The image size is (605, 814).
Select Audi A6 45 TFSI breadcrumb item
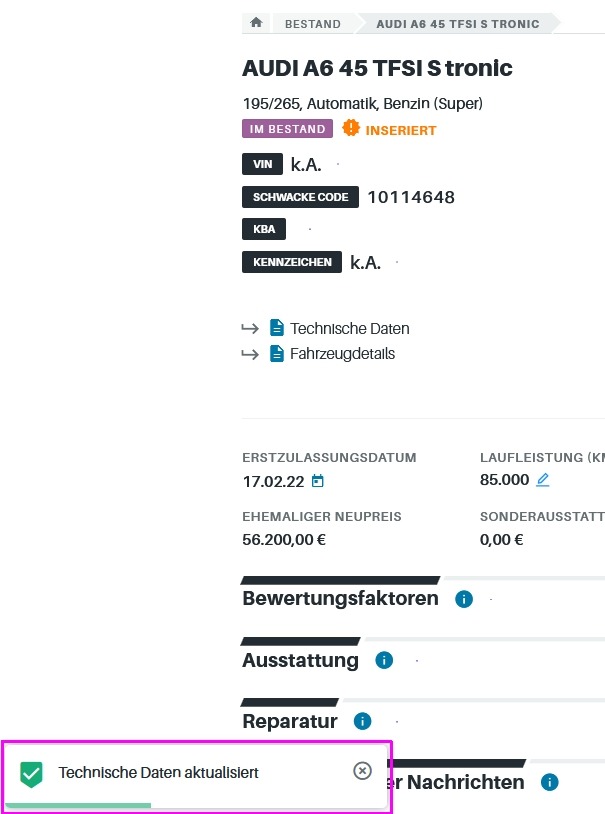[458, 24]
